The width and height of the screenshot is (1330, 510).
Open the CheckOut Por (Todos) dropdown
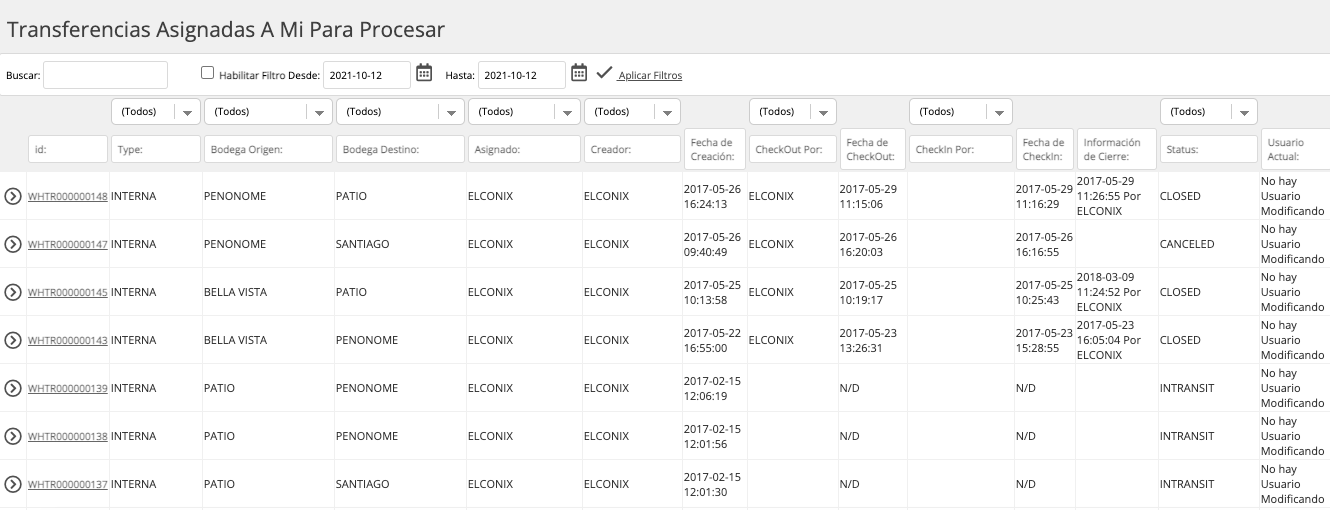(793, 112)
